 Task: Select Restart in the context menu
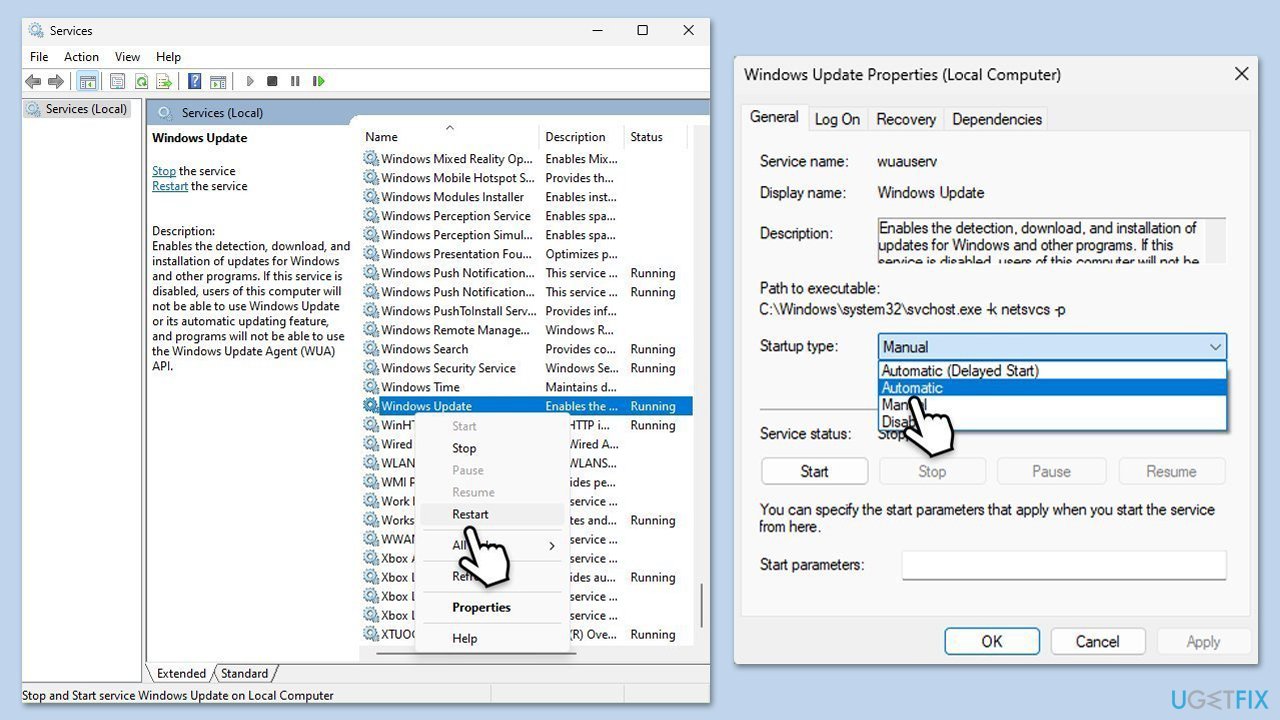coord(470,514)
